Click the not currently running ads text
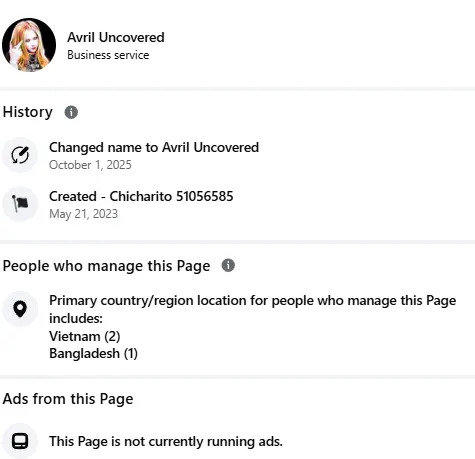This screenshot has height=459, width=475. (x=166, y=441)
